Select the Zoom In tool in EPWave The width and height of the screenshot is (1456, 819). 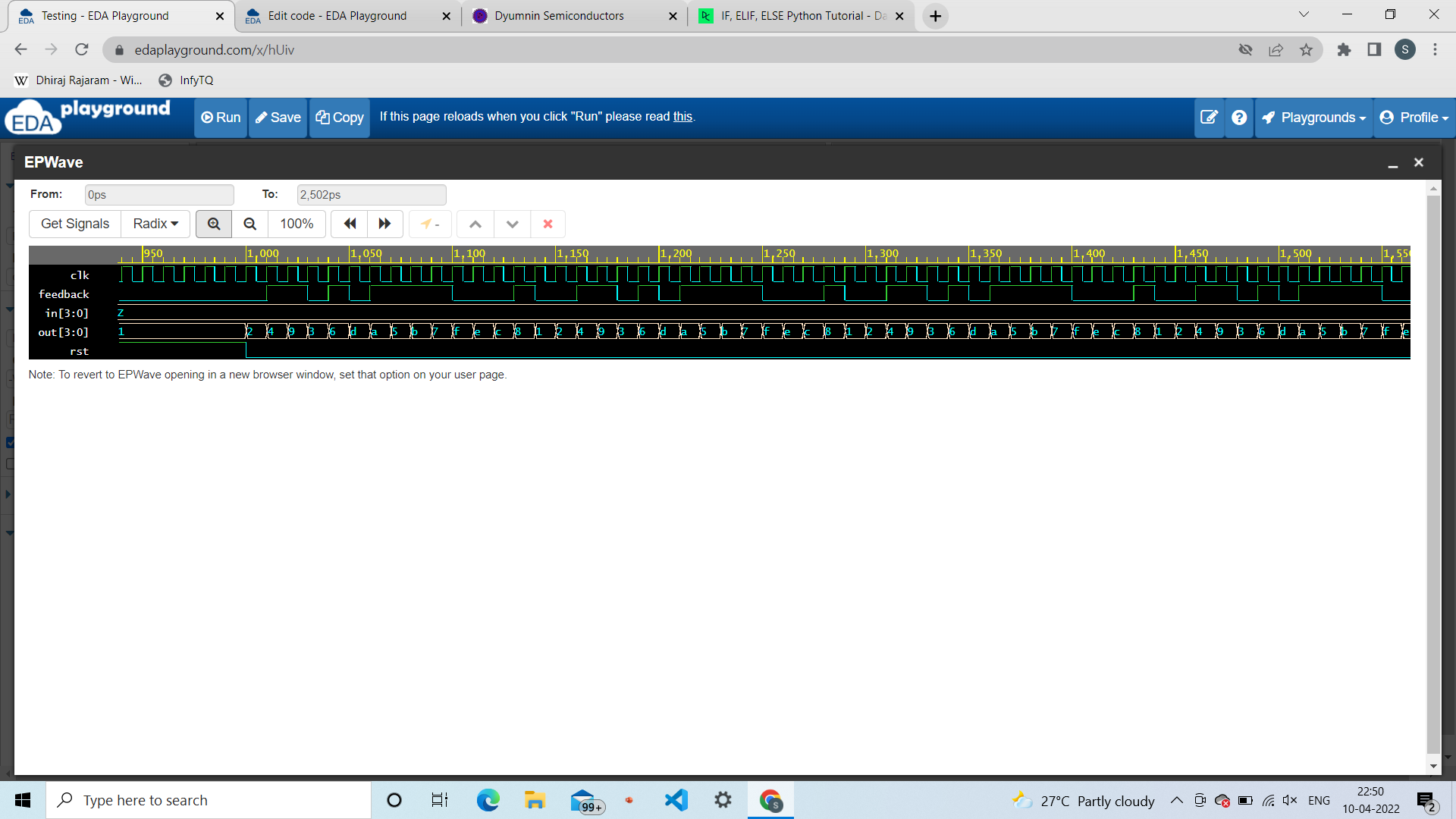[213, 224]
